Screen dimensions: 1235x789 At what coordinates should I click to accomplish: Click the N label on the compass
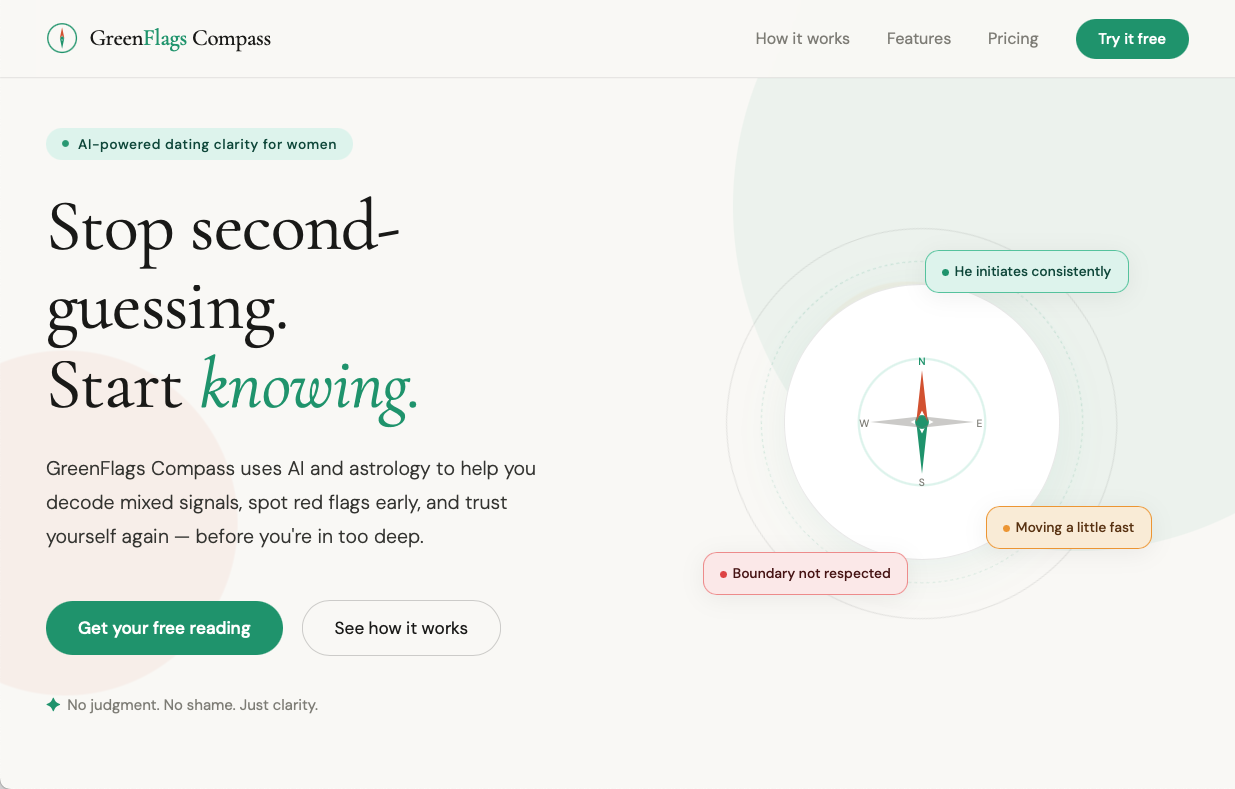(x=922, y=361)
